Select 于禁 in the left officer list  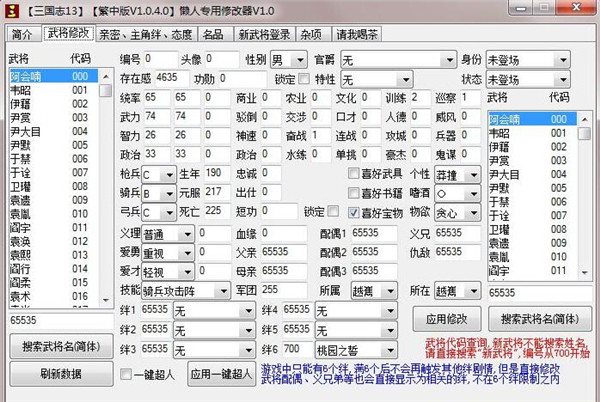tap(54, 159)
